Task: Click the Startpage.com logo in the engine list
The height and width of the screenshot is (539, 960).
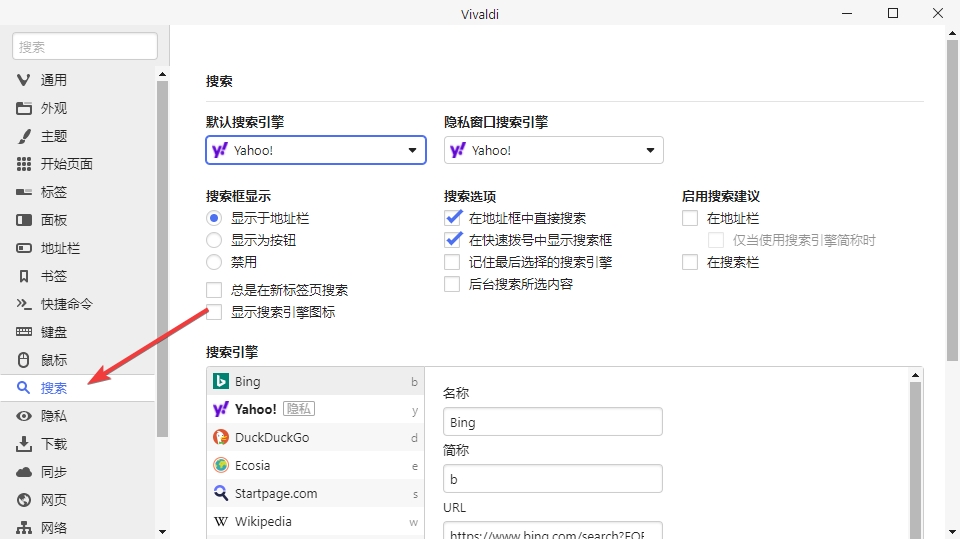Action: coord(220,493)
